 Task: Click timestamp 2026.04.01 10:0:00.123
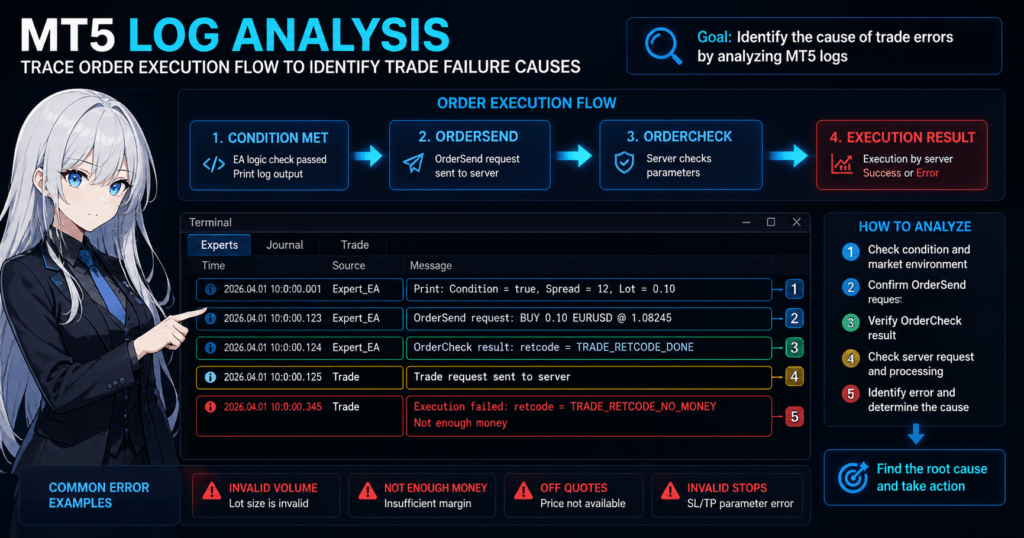pyautogui.click(x=272, y=319)
